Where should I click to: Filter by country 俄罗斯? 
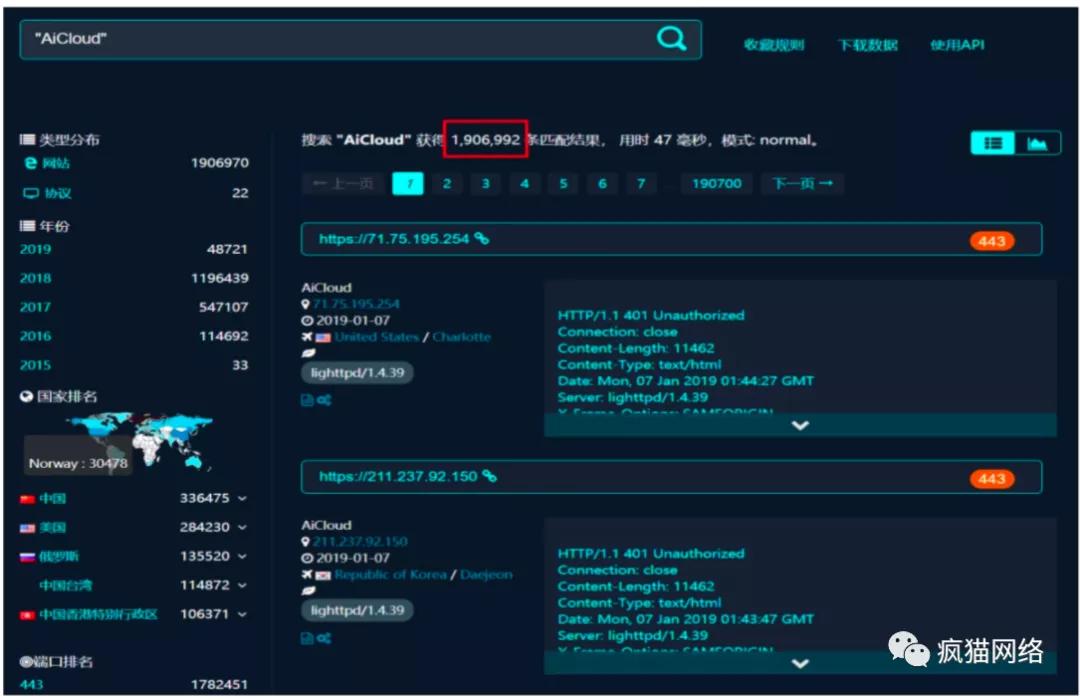point(59,557)
